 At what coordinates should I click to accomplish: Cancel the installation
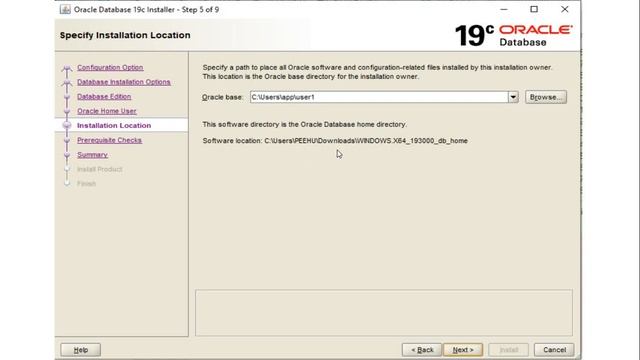coord(554,350)
